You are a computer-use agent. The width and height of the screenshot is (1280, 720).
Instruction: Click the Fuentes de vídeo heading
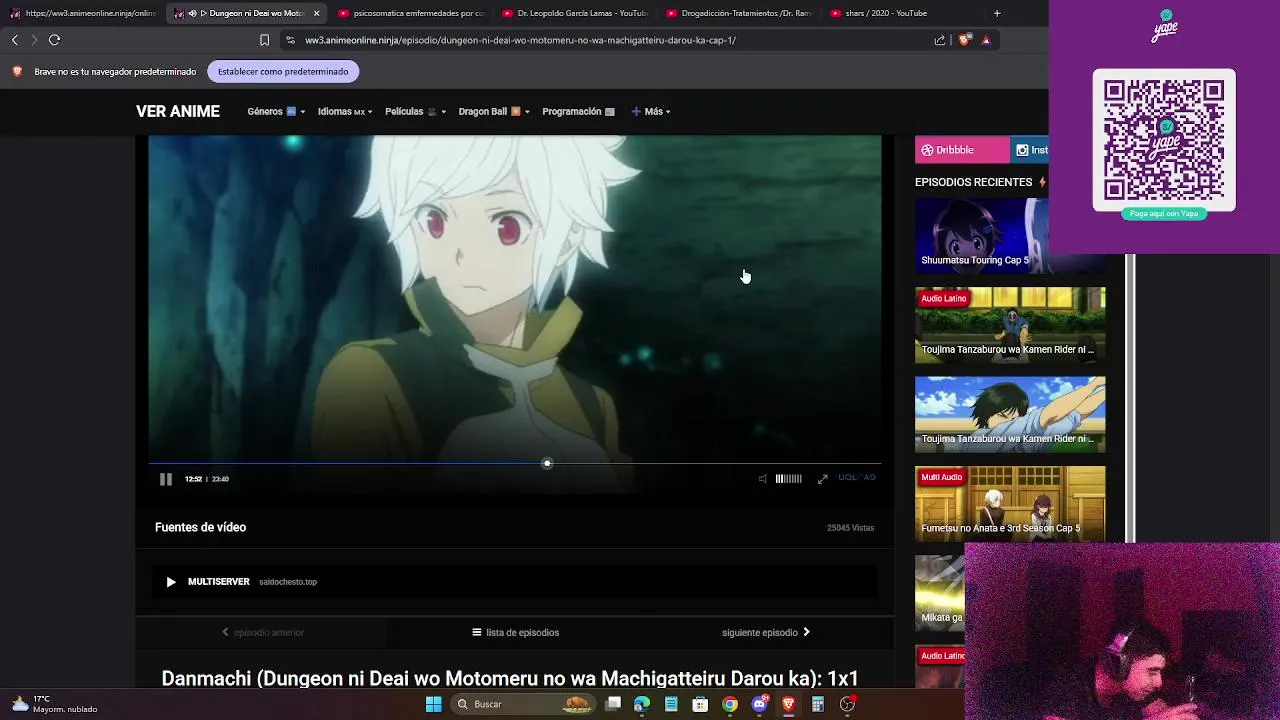pos(200,527)
